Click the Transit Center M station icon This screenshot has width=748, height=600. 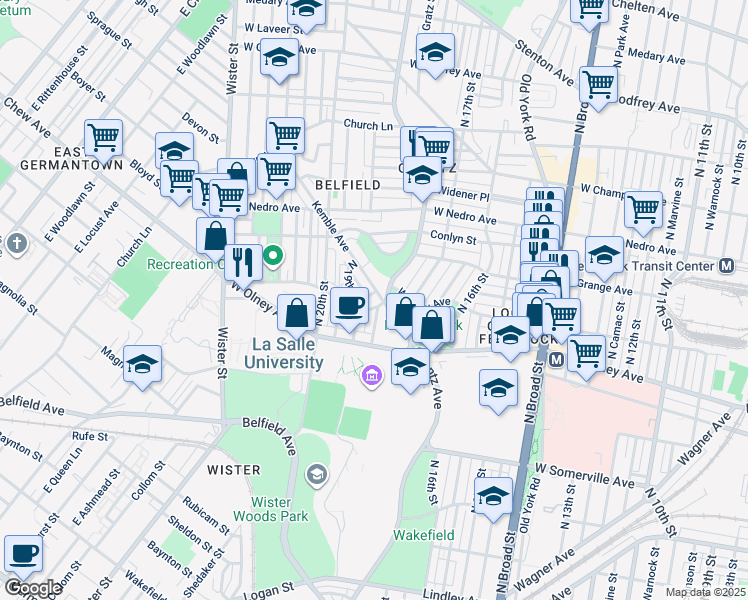click(x=727, y=266)
